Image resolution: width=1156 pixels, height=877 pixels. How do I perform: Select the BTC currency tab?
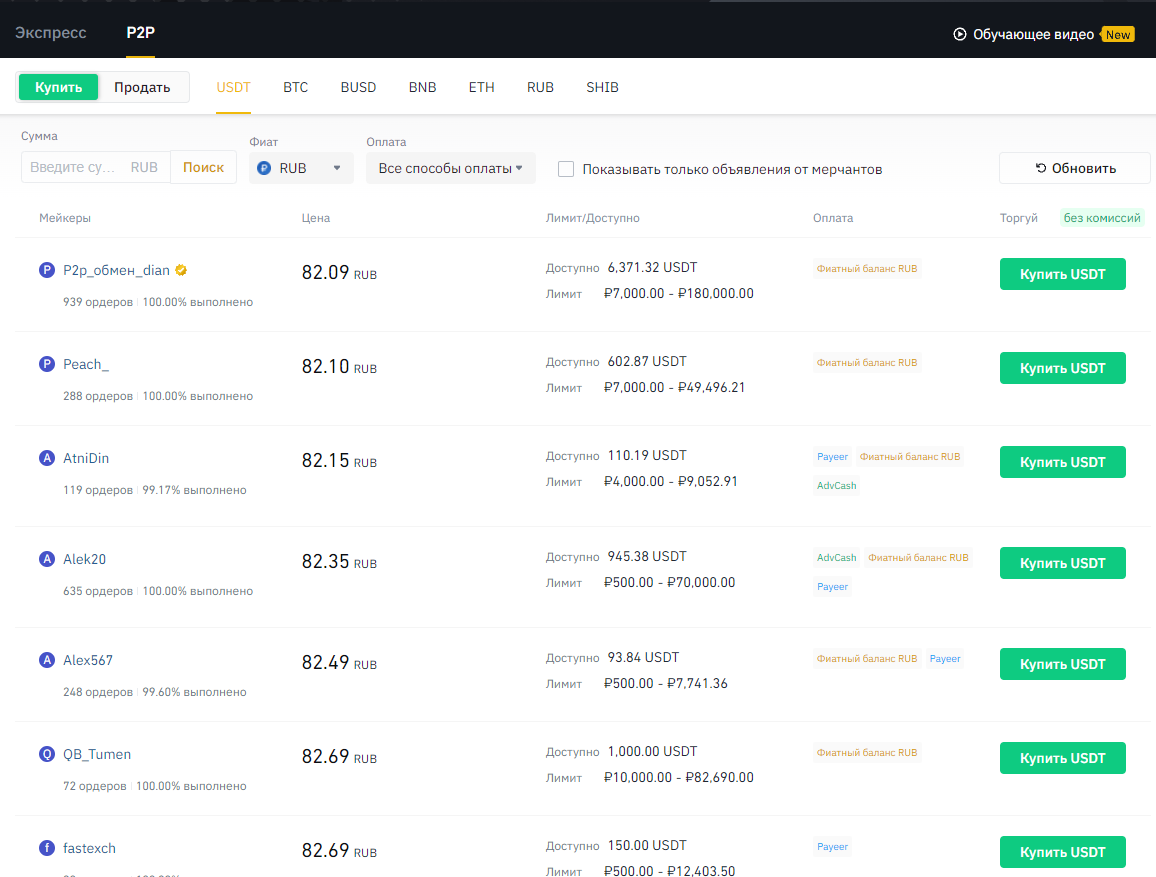coord(295,87)
